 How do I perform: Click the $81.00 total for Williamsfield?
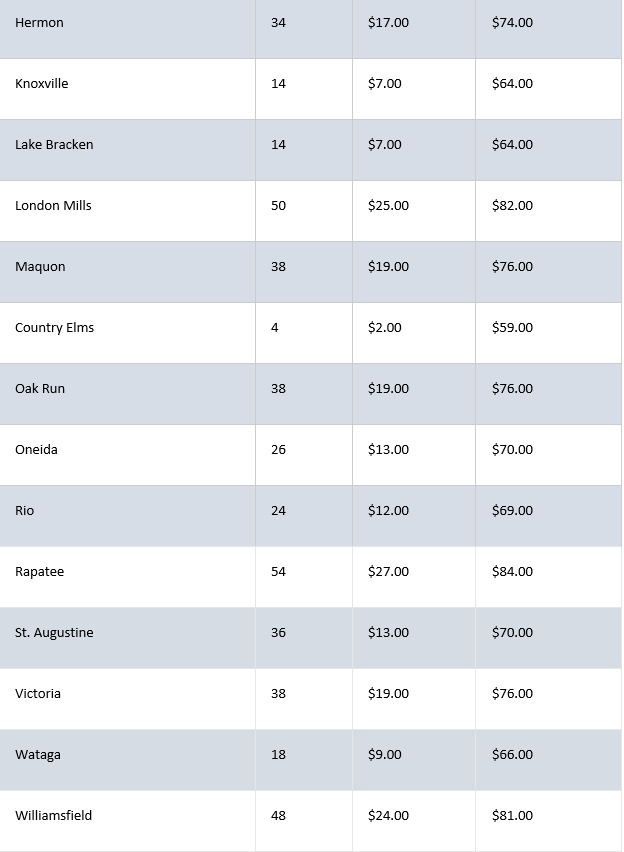(512, 816)
